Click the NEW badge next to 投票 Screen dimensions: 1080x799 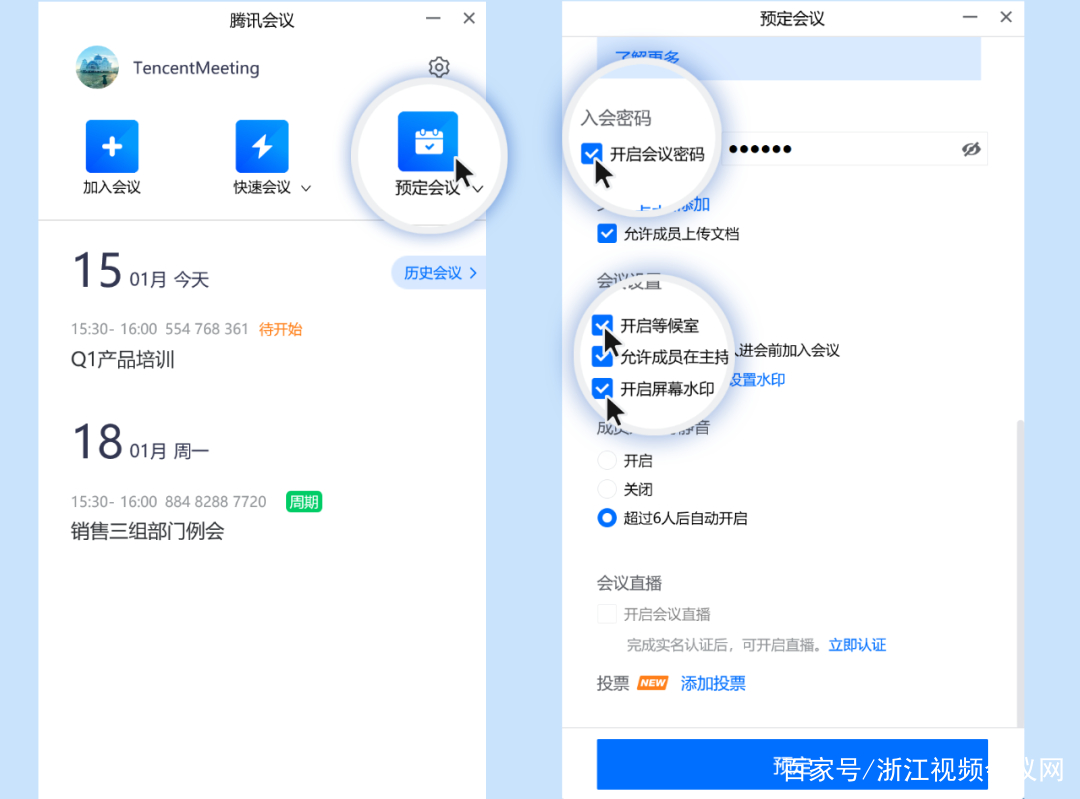click(x=653, y=683)
